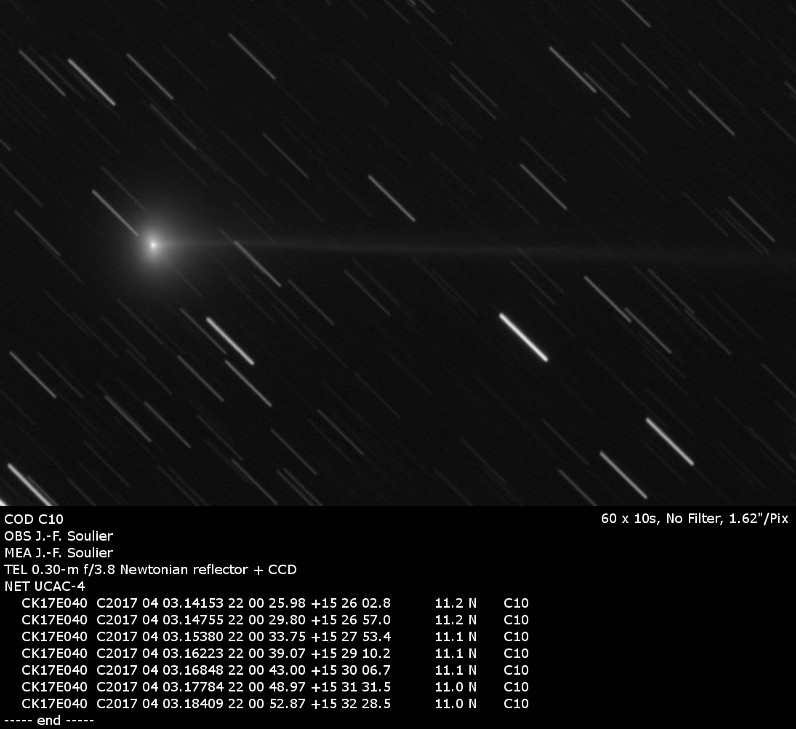Select the observation row timed 03.16223

274,654
